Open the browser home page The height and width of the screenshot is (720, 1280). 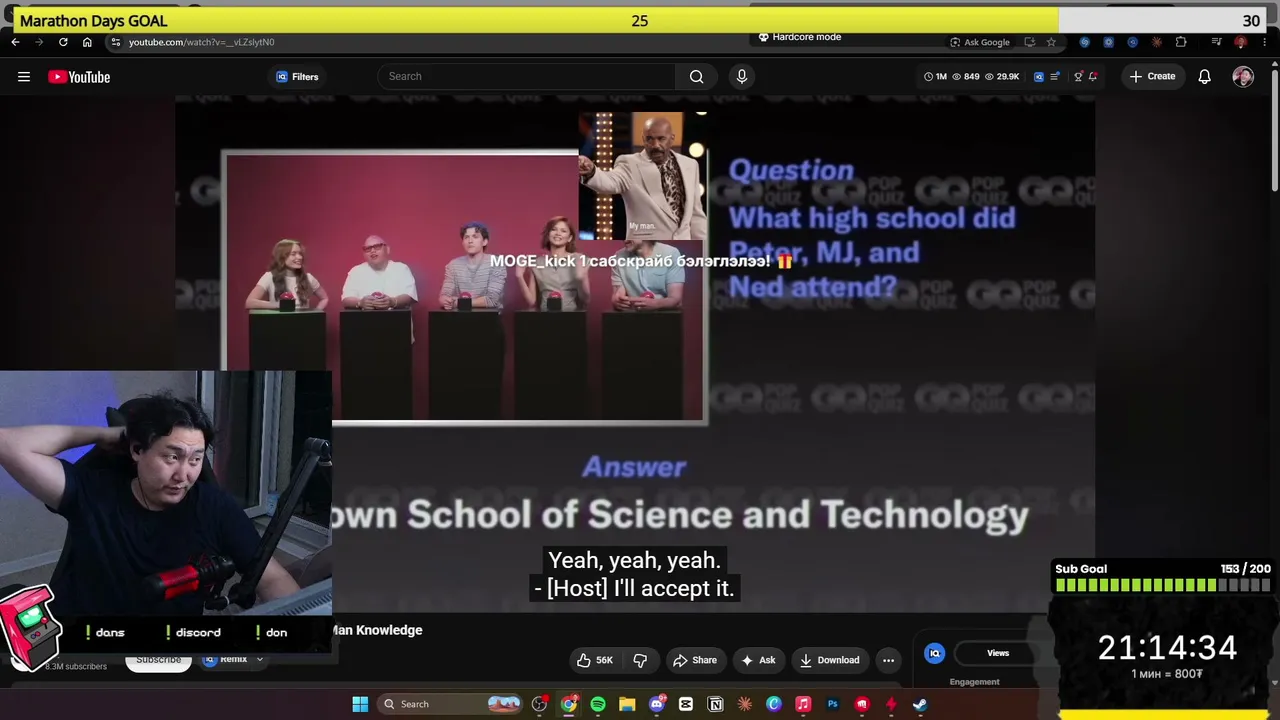point(87,42)
